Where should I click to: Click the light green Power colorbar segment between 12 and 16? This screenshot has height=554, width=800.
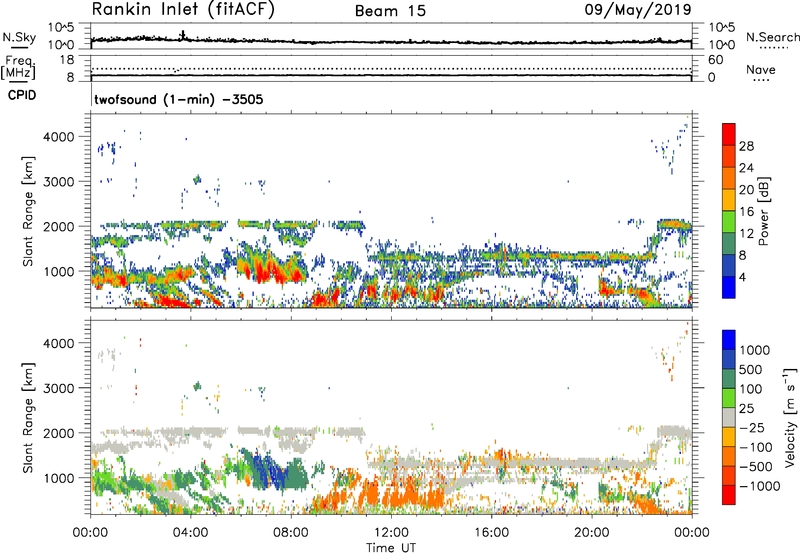click(729, 222)
